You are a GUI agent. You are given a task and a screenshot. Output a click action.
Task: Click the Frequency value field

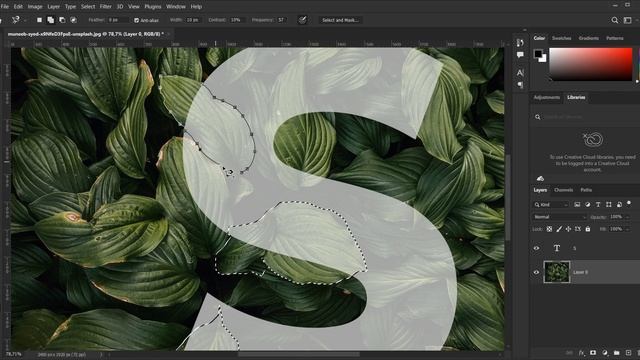(282, 20)
